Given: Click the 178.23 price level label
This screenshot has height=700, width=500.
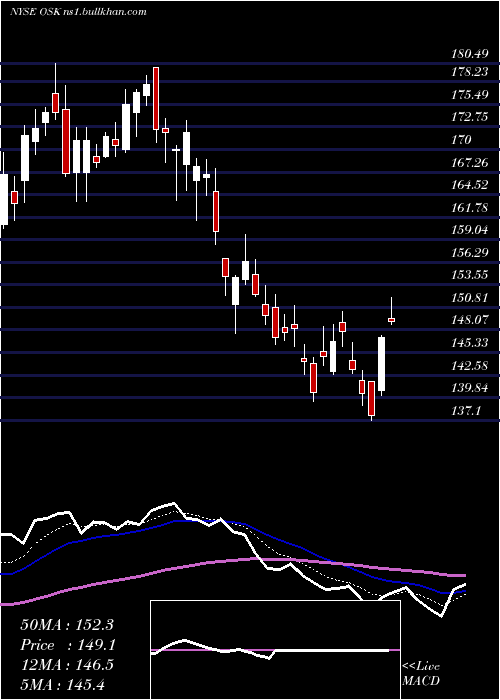Looking at the screenshot, I should [x=471, y=72].
